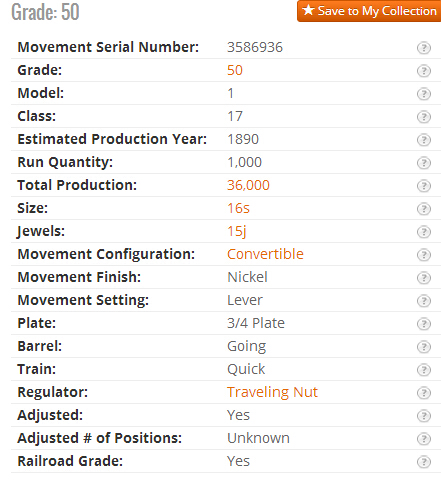The height and width of the screenshot is (482, 441).
Task: Open help icon beside Grade row
Action: 424,71
